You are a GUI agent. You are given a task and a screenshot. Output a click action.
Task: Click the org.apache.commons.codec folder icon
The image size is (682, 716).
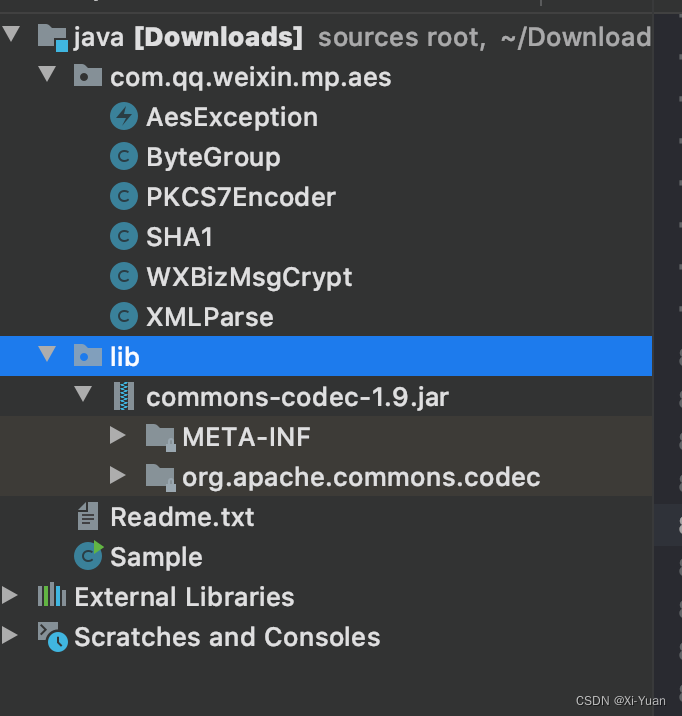(x=161, y=478)
